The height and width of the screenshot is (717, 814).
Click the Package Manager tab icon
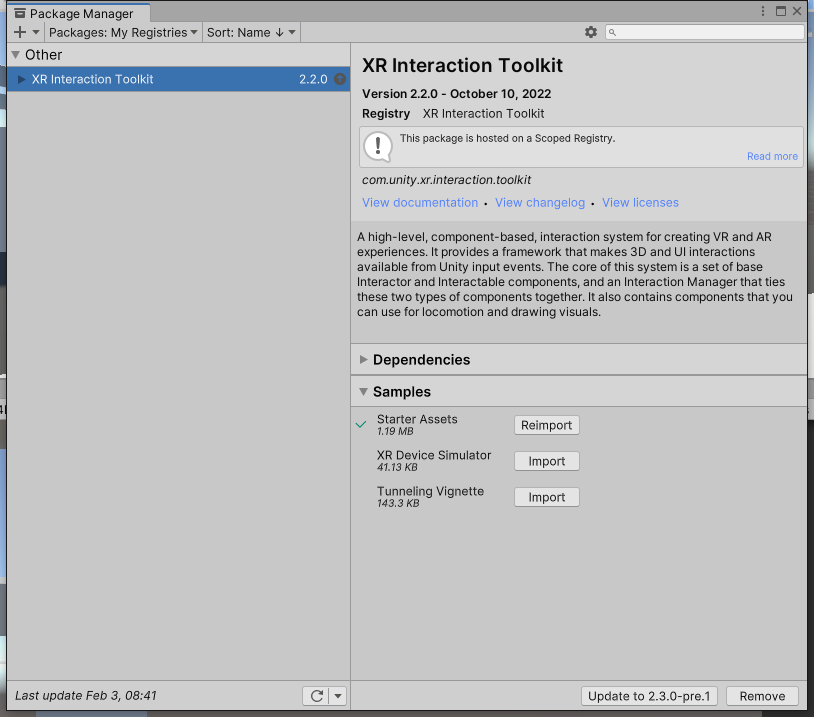pyautogui.click(x=20, y=13)
